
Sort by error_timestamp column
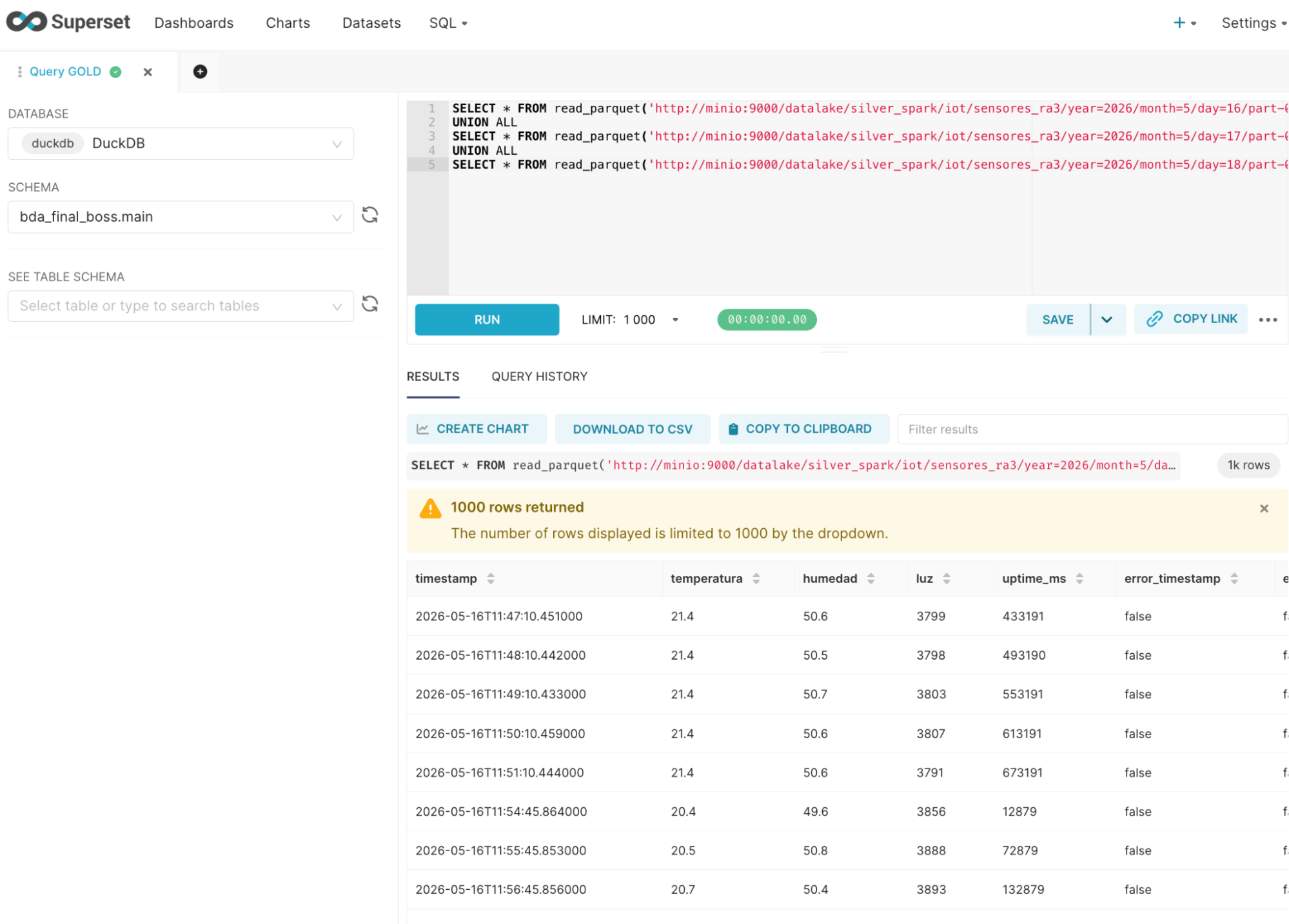1234,579
